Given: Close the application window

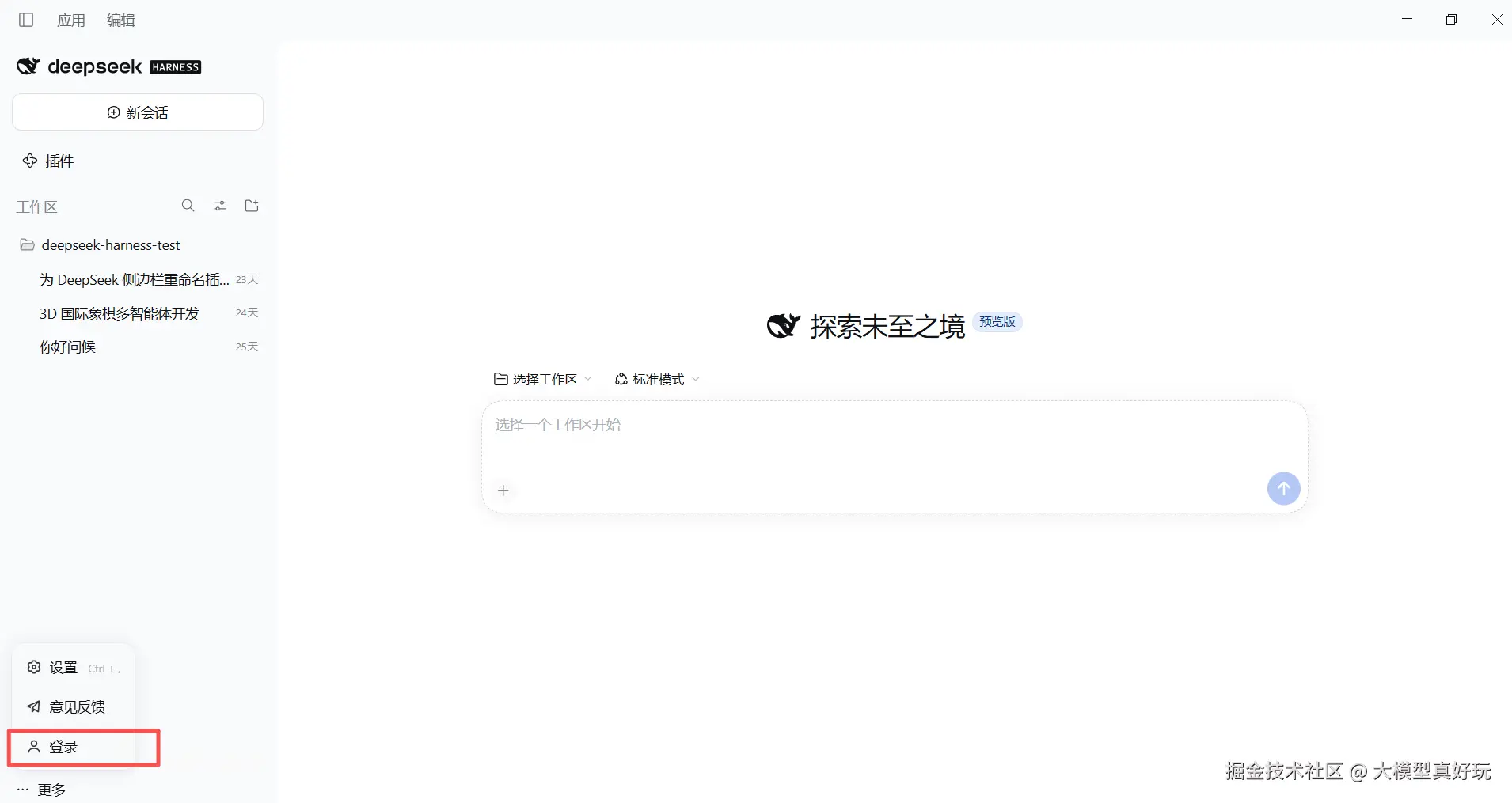Looking at the screenshot, I should tap(1496, 19).
